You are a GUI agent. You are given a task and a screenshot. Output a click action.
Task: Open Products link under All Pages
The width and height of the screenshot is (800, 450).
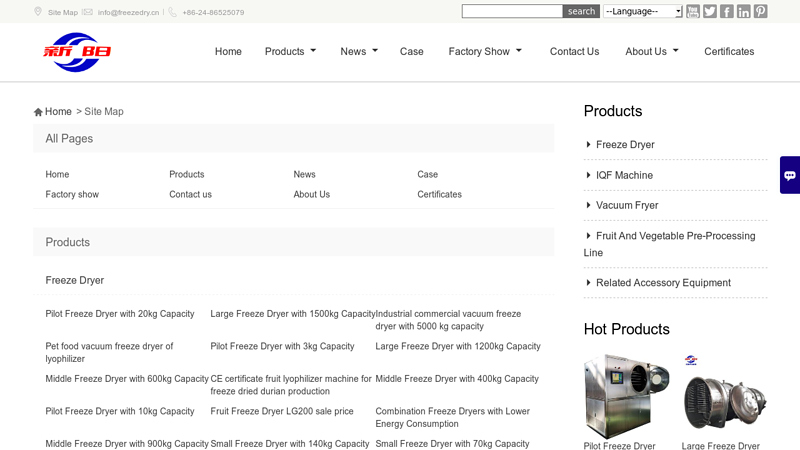(x=187, y=174)
